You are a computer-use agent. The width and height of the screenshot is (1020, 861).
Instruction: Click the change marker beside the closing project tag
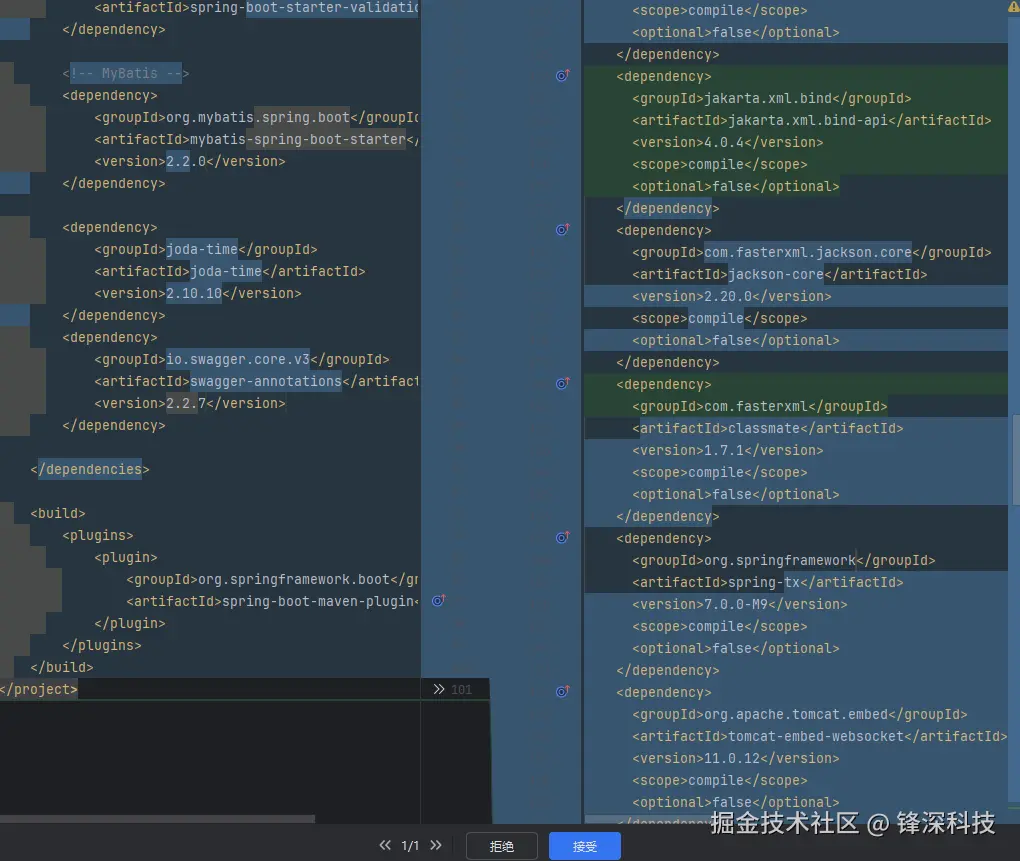pos(563,691)
